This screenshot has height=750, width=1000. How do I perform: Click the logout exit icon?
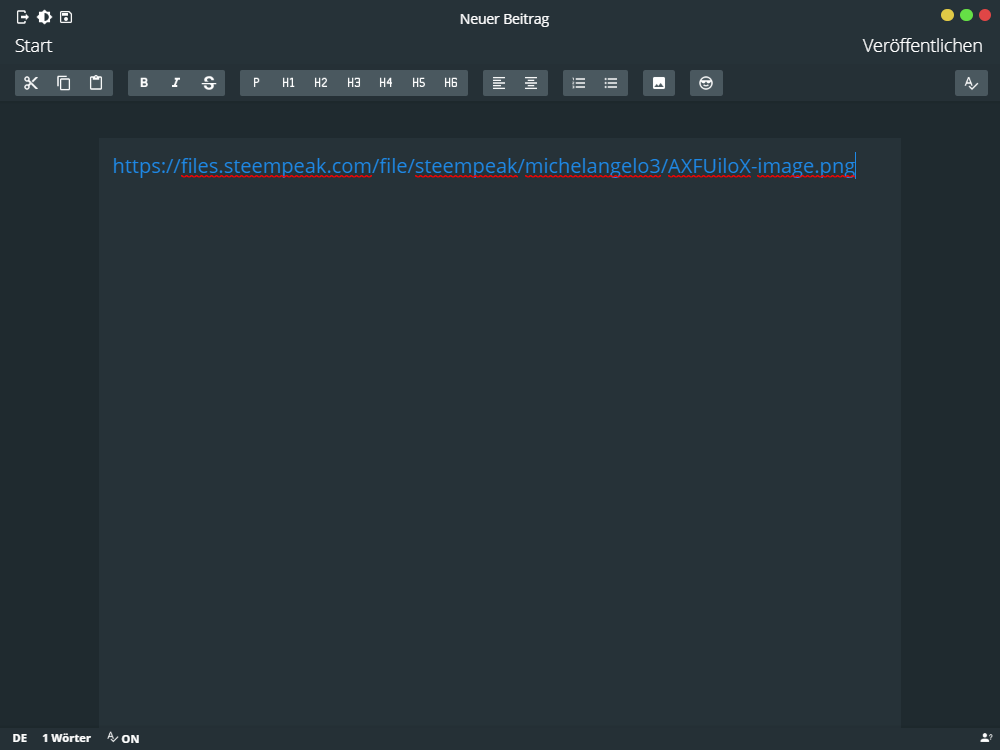pos(23,17)
